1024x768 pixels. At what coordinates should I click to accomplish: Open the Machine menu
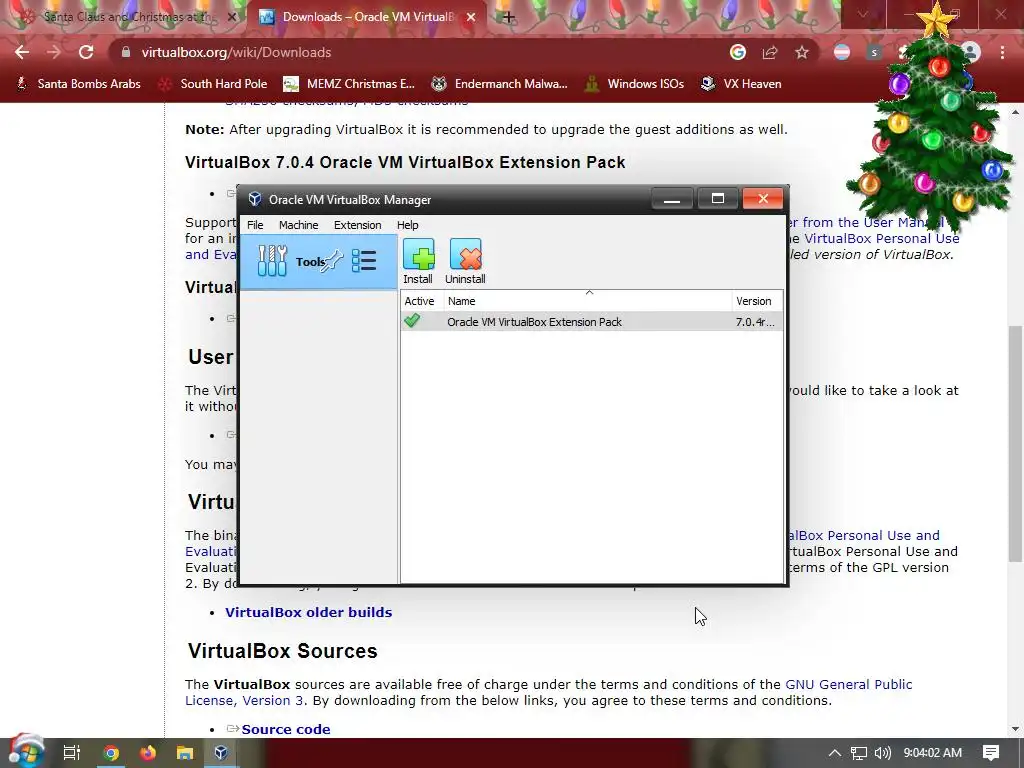click(298, 225)
